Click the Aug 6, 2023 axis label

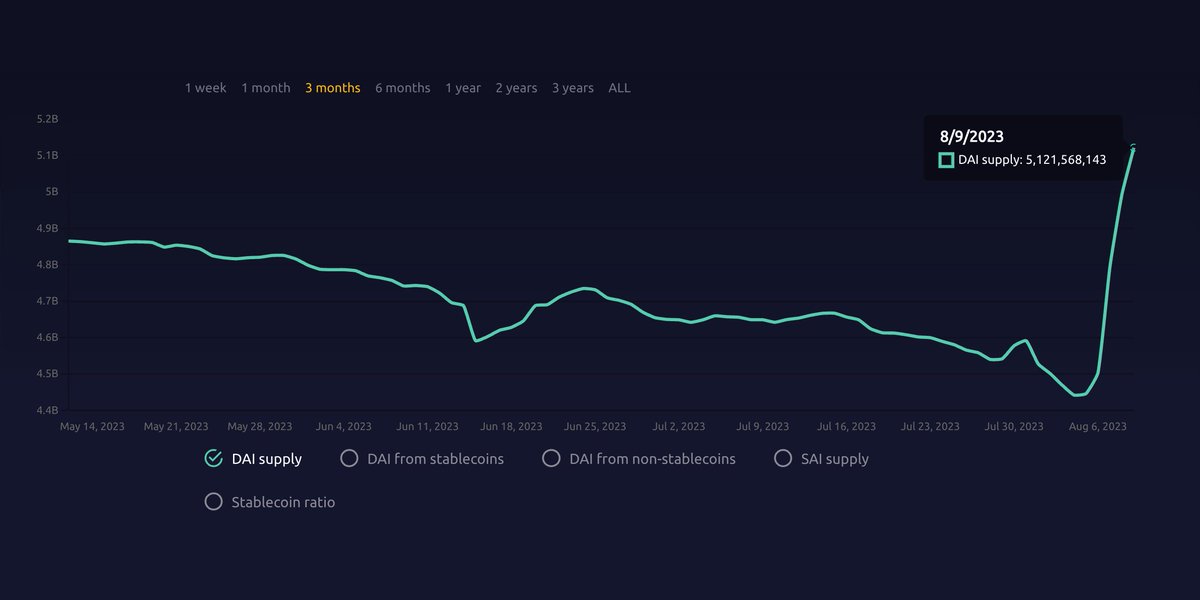click(1099, 426)
